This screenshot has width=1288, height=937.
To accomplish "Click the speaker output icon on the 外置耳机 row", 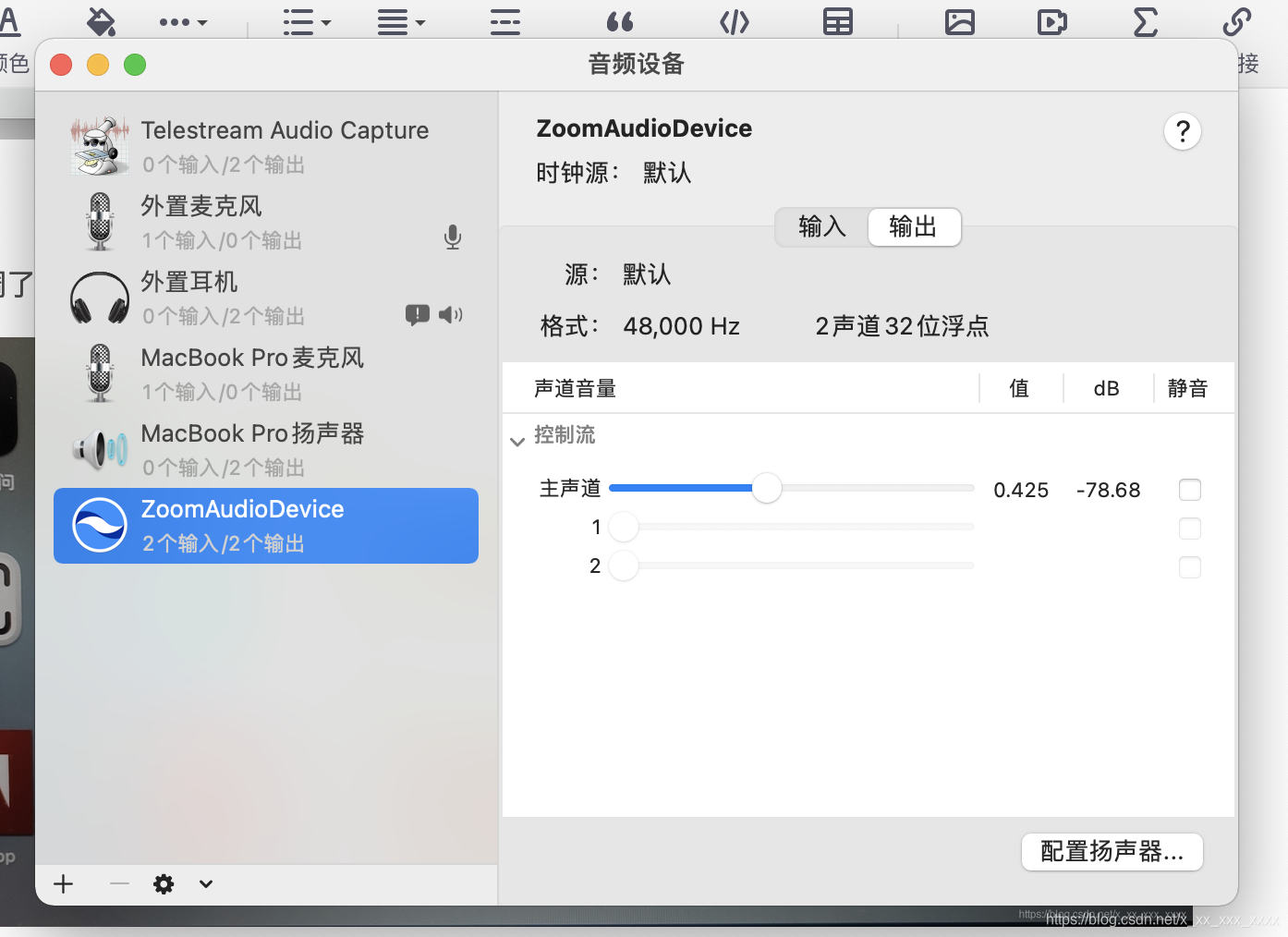I will point(451,315).
